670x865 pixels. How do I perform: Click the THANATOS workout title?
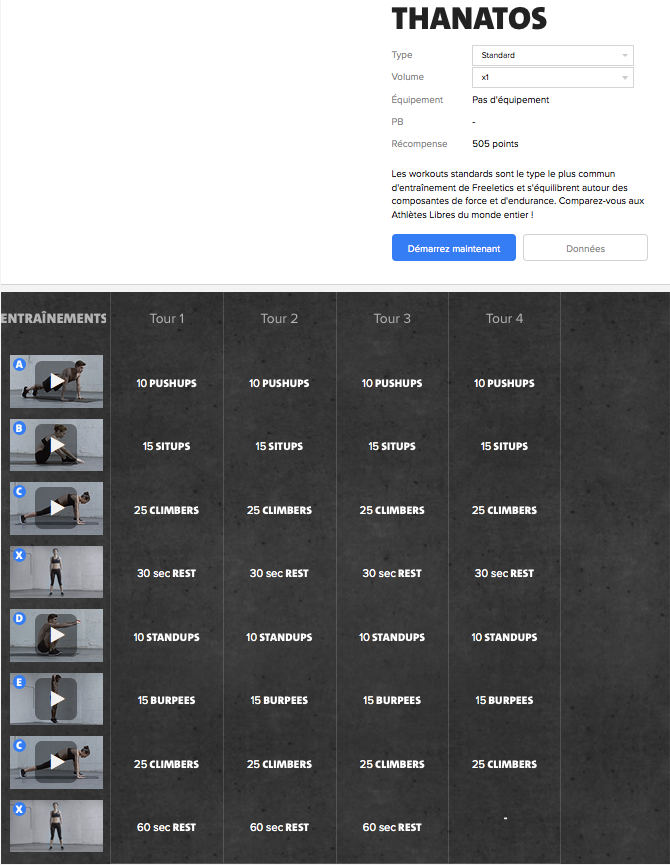point(469,18)
